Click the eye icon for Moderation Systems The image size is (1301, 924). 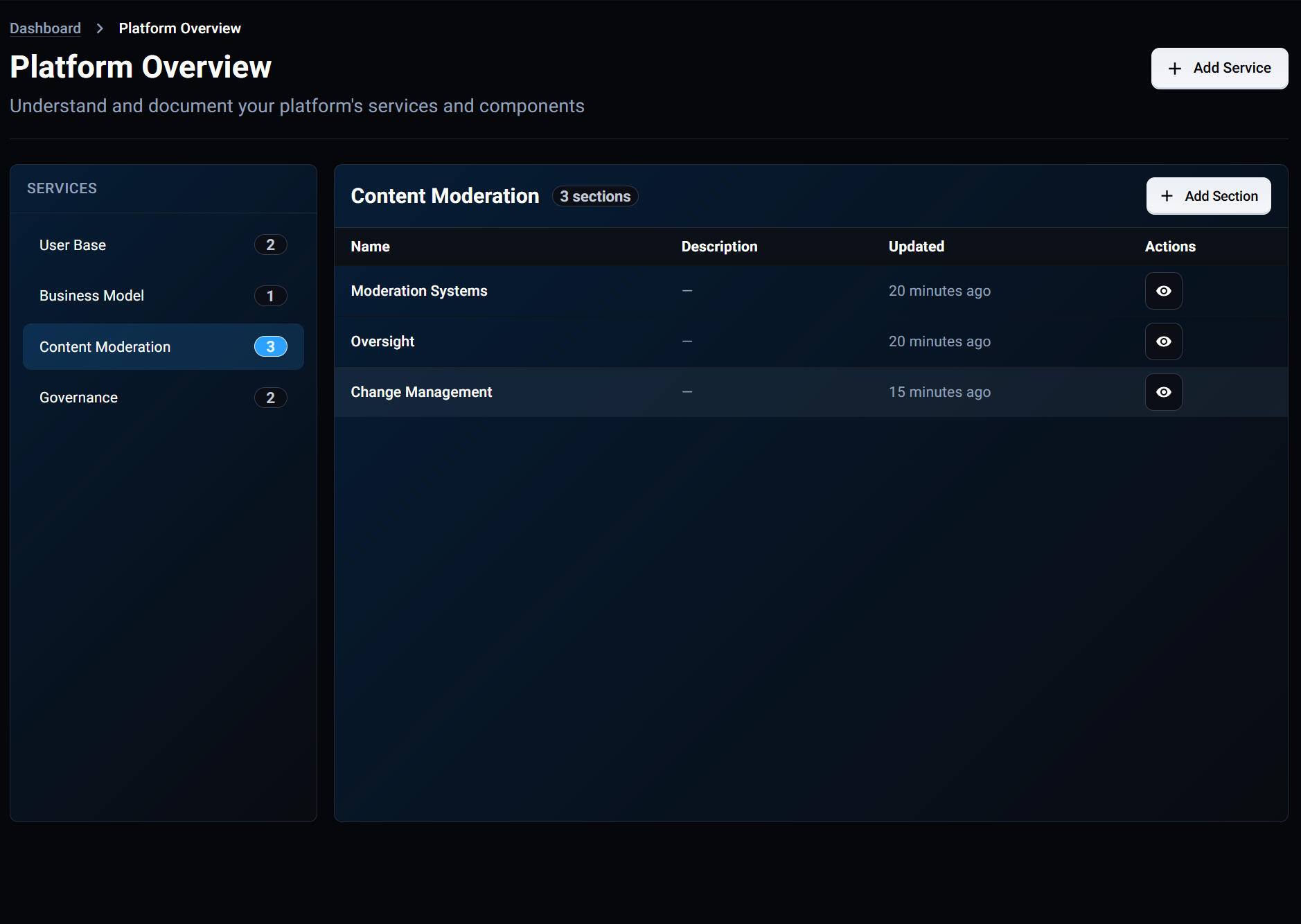pos(1163,291)
